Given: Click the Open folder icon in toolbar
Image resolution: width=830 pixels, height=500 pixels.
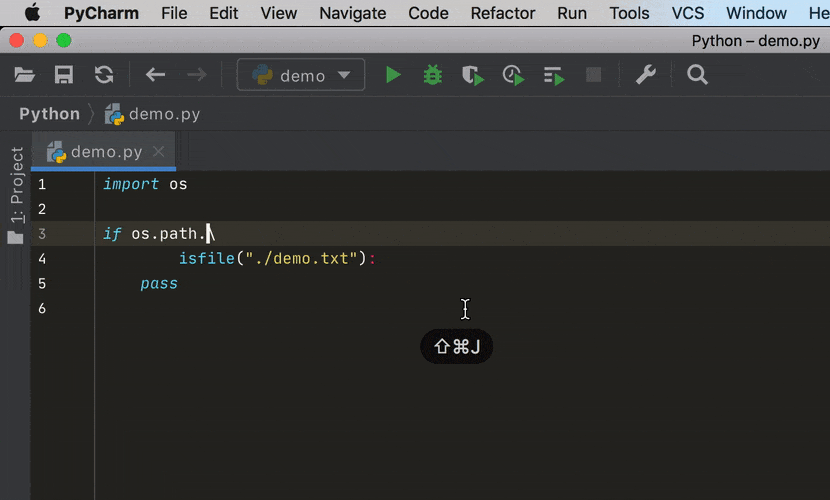Looking at the screenshot, I should [25, 75].
